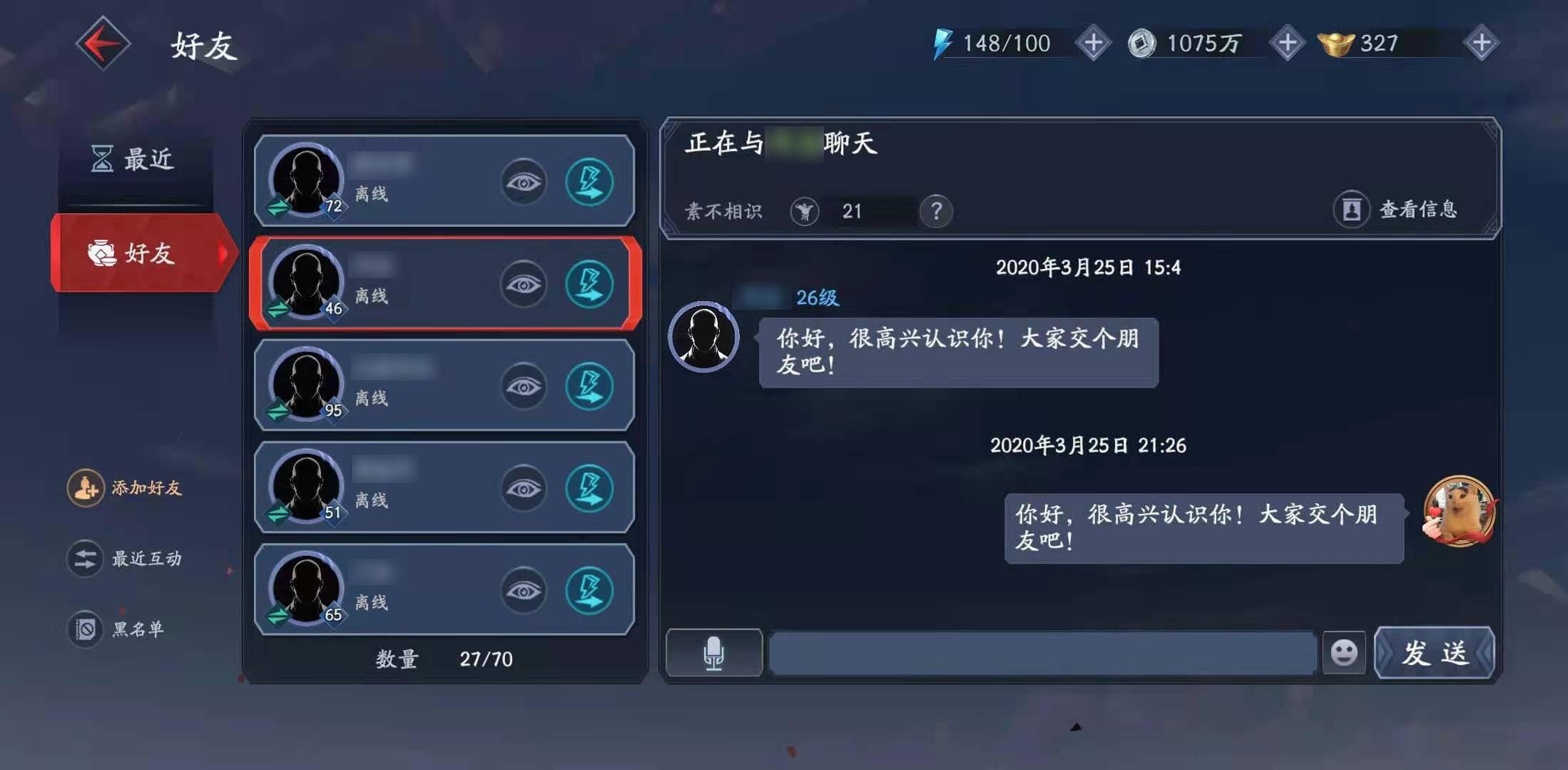This screenshot has height=770, width=1568.
Task: Open 查看信息 profile info
Action: pos(1396,210)
